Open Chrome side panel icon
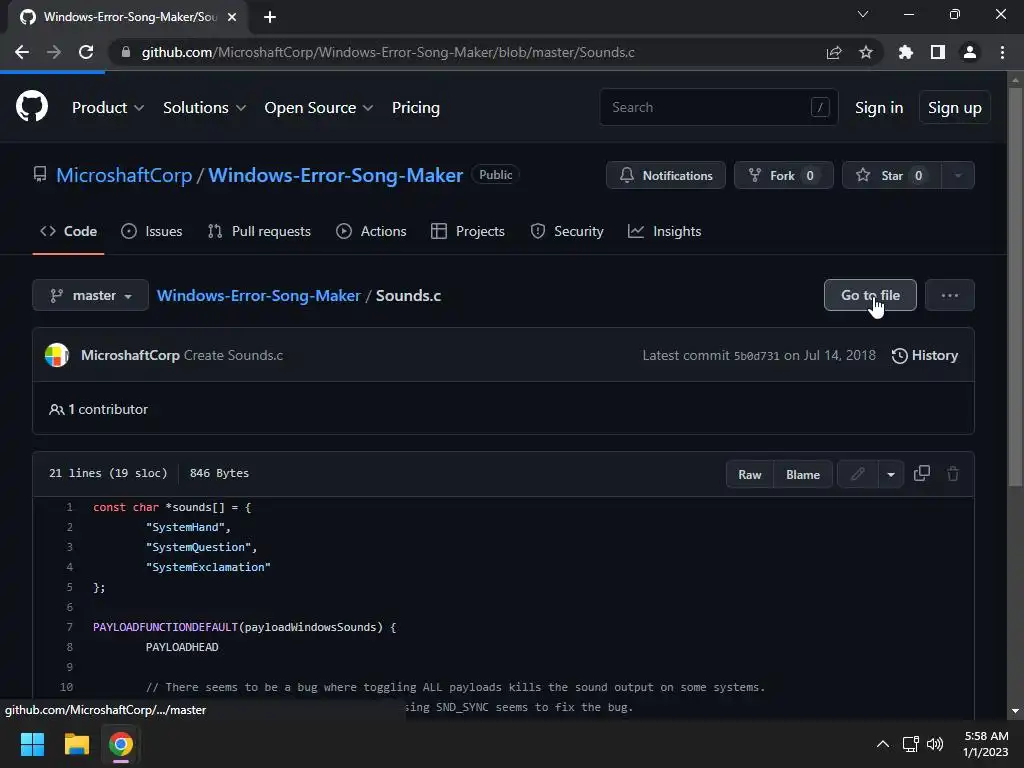 click(x=937, y=52)
